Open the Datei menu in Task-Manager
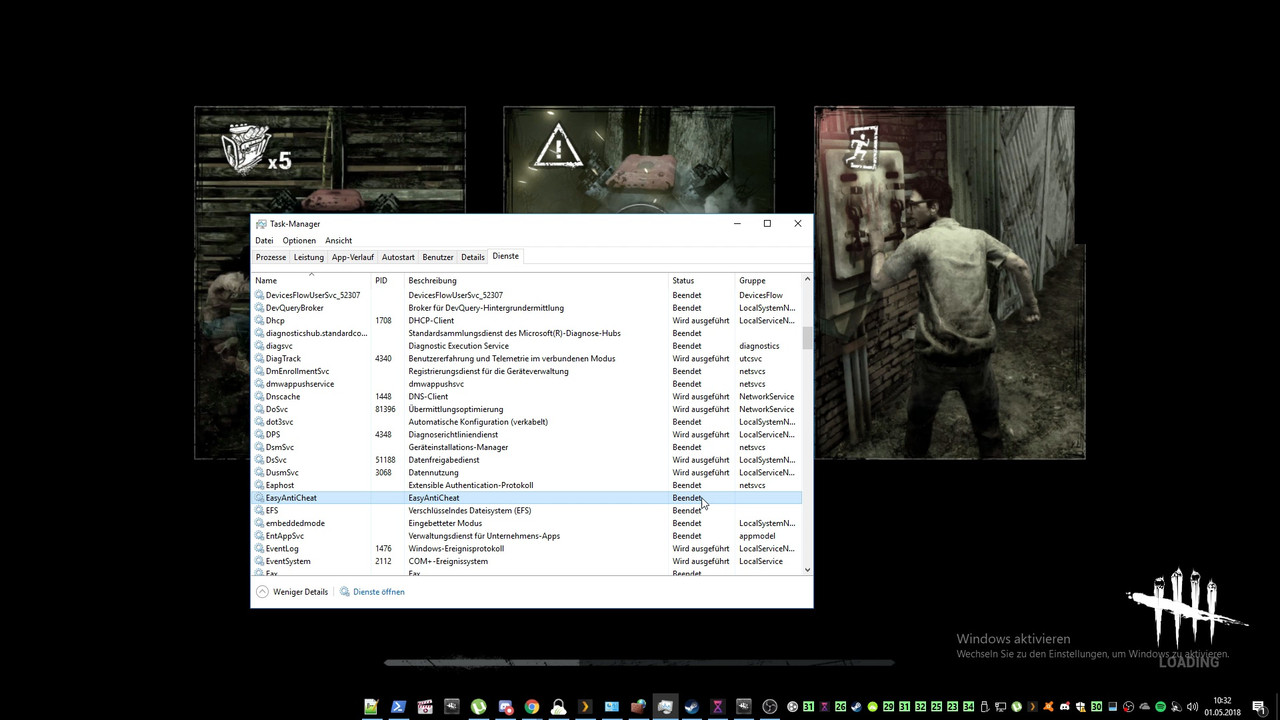Image resolution: width=1280 pixels, height=720 pixels. pos(264,241)
